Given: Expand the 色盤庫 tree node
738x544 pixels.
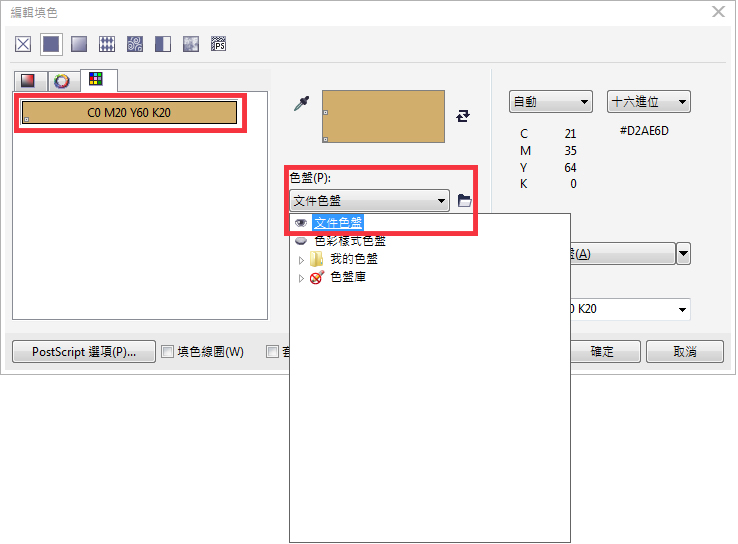Looking at the screenshot, I should point(301,277).
